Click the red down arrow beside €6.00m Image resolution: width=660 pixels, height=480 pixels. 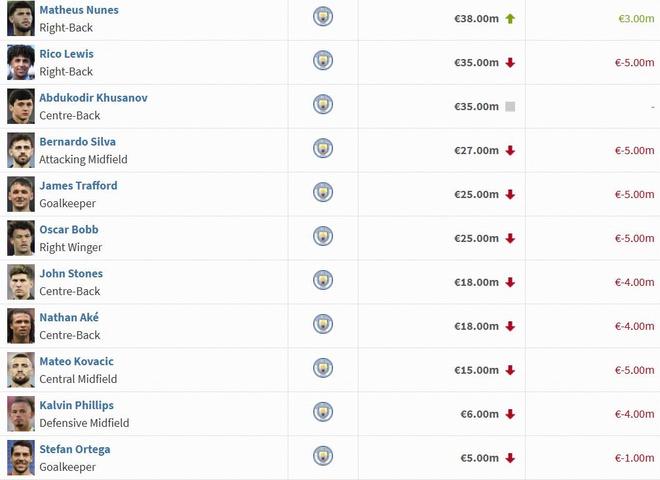(510, 414)
